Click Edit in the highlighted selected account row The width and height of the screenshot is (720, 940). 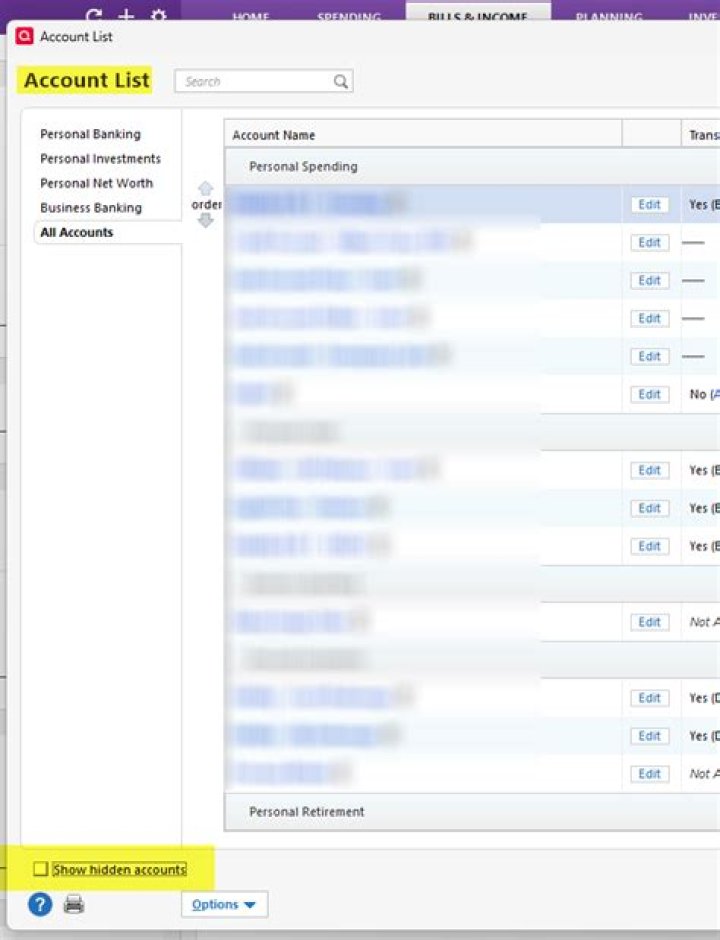click(649, 204)
